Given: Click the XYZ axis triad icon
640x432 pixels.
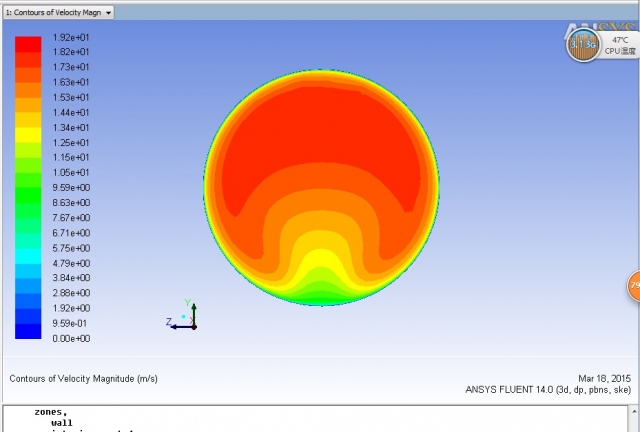Looking at the screenshot, I should click(184, 316).
